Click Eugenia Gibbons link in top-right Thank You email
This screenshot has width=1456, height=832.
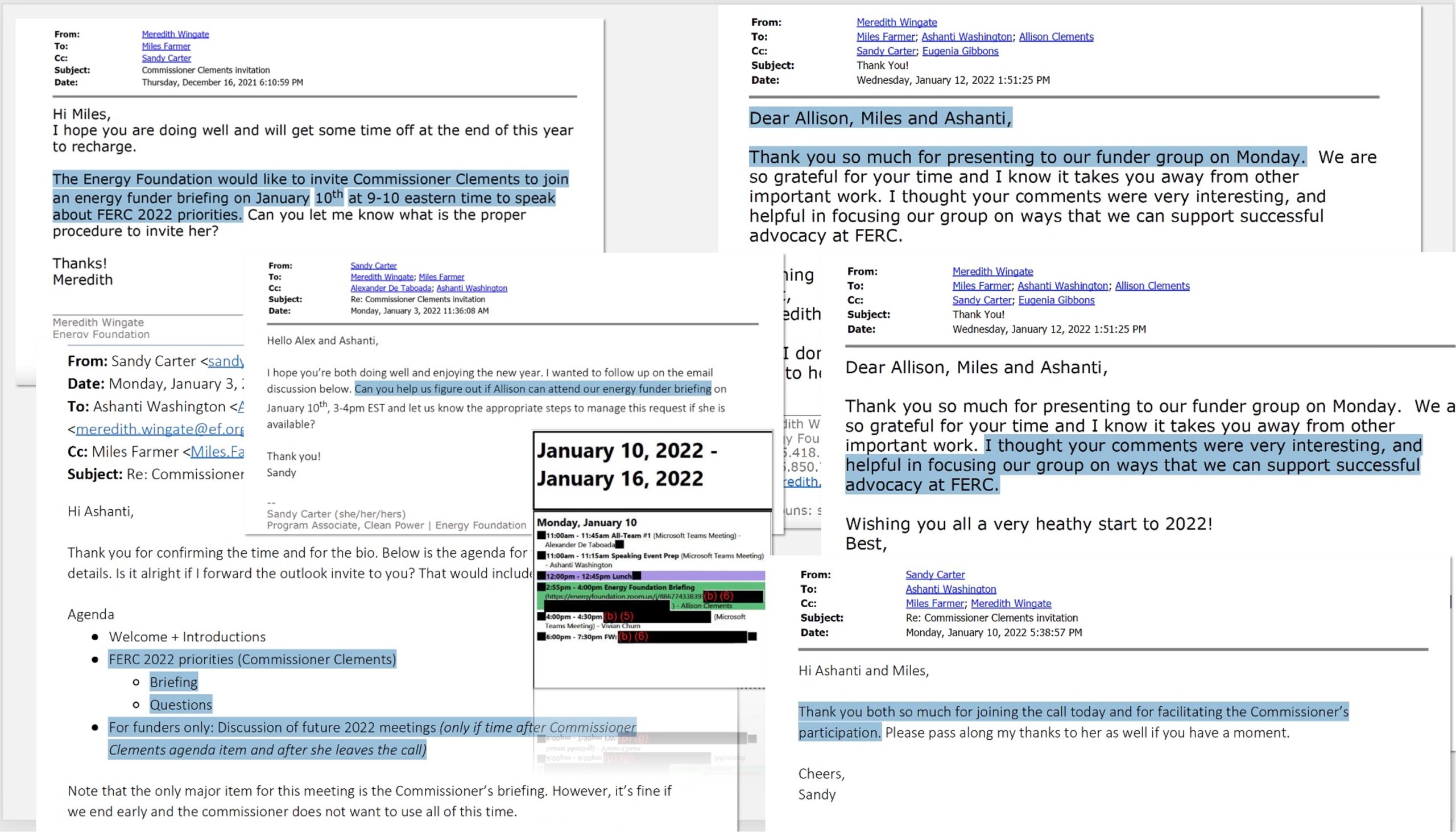pos(960,51)
